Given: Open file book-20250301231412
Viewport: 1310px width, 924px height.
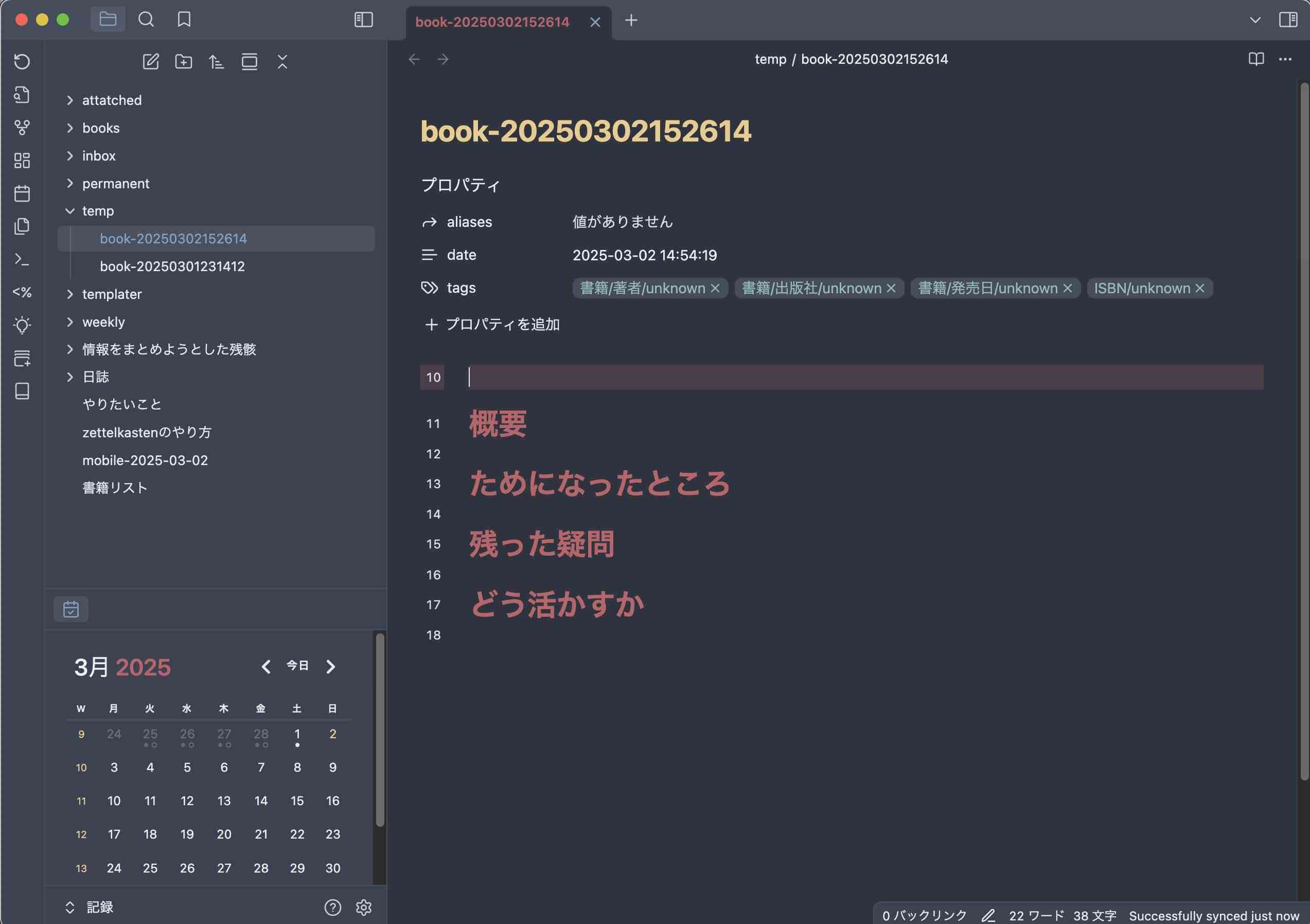Looking at the screenshot, I should [x=172, y=266].
